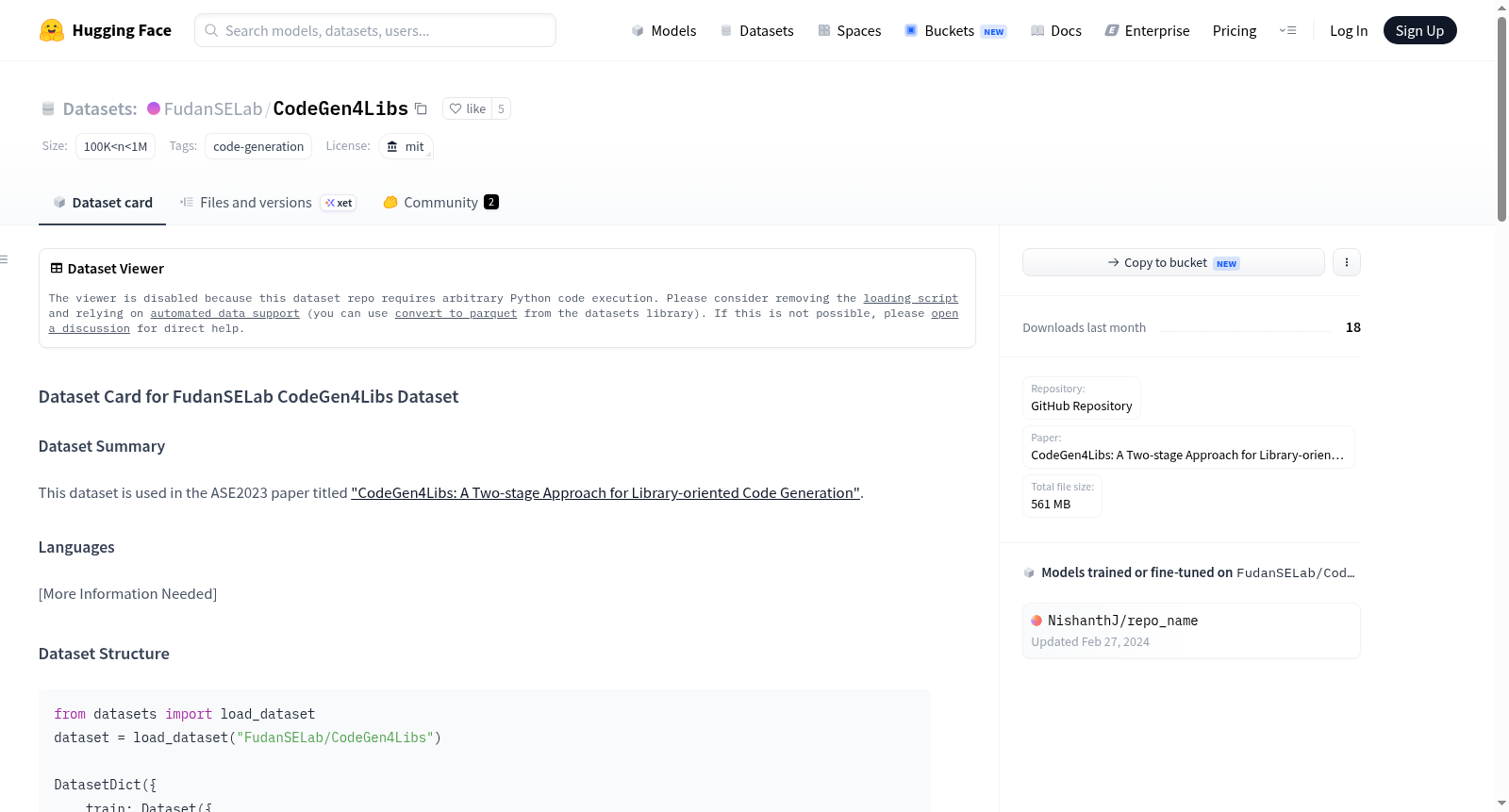
Task: Click the like count 5
Action: coord(501,108)
